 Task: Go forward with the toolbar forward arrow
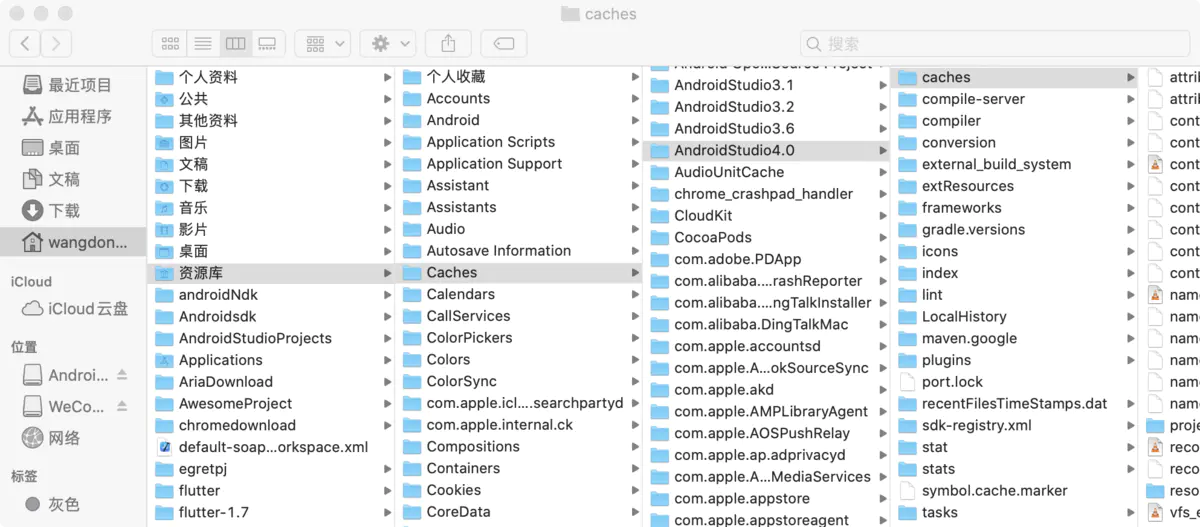click(x=56, y=43)
